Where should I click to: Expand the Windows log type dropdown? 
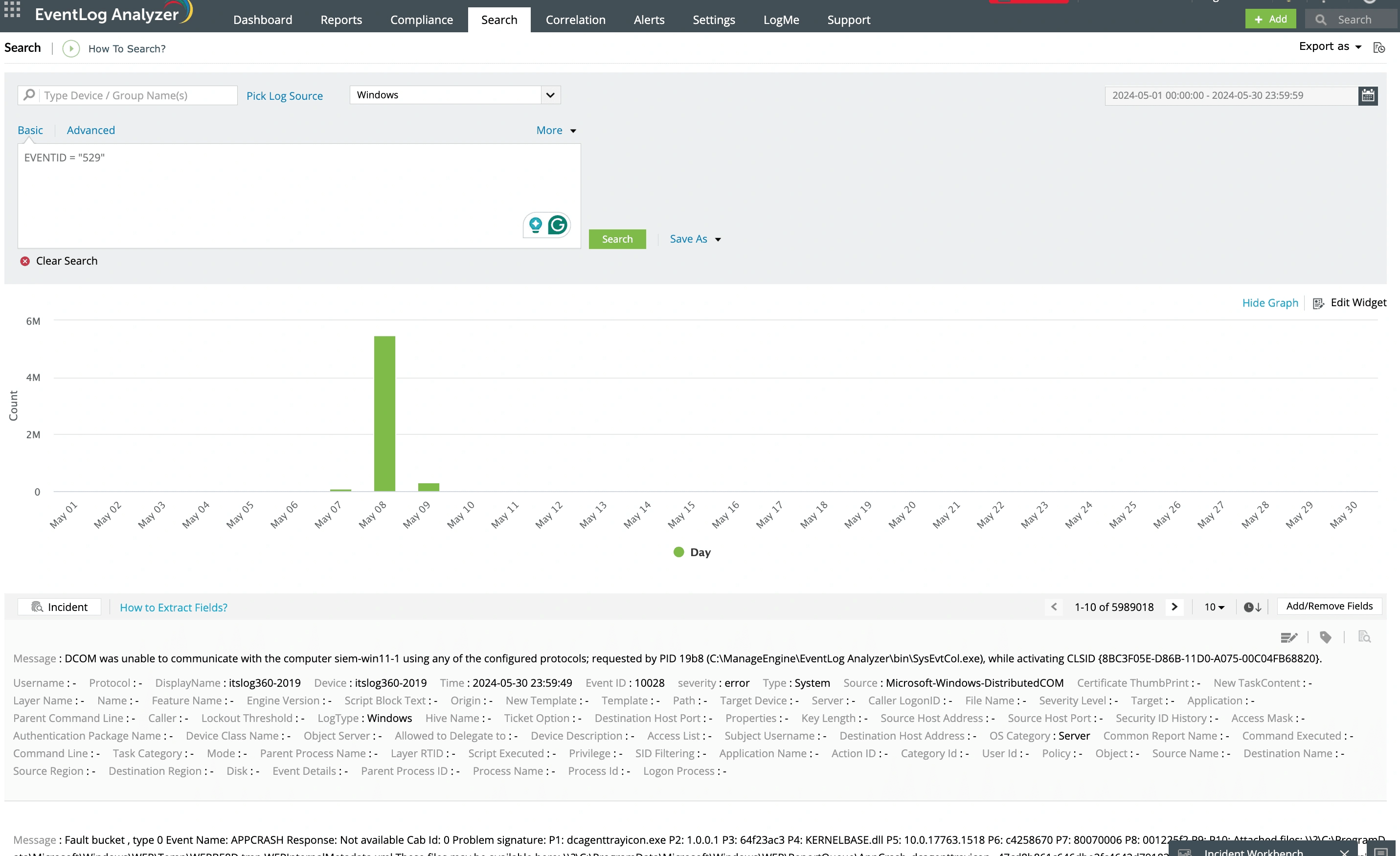coord(550,95)
